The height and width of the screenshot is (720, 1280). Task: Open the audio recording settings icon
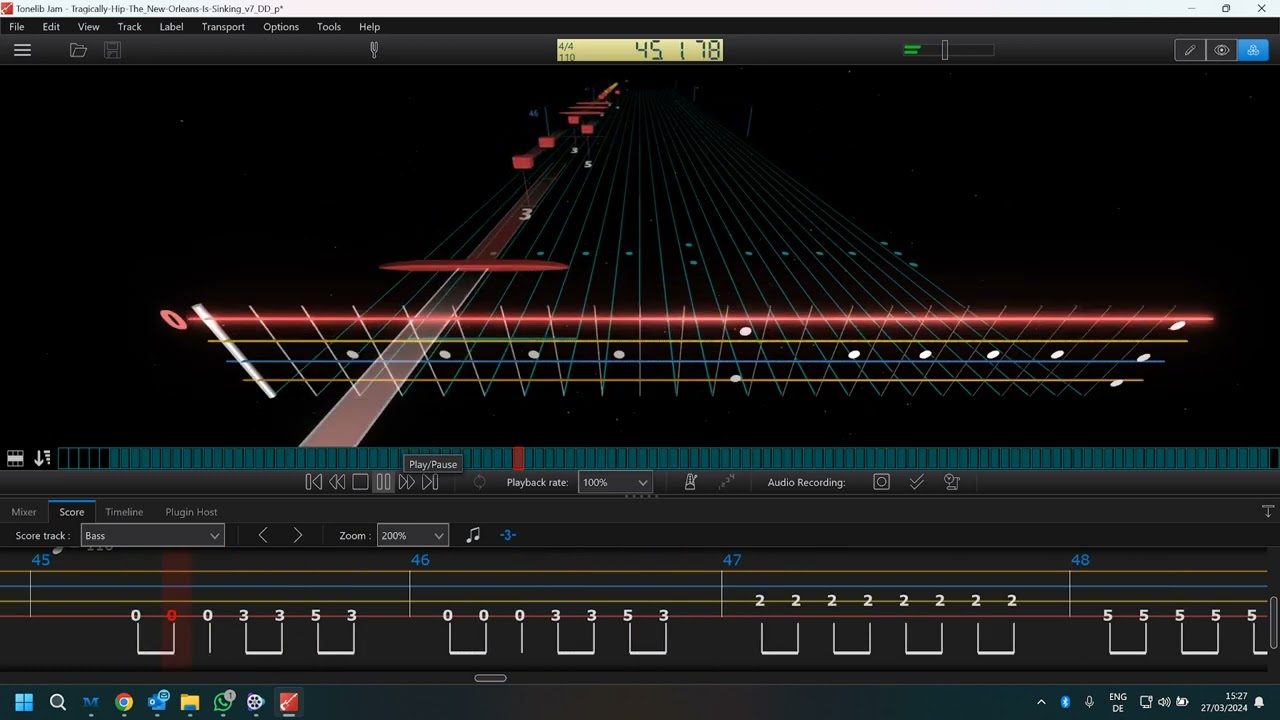tap(952, 482)
